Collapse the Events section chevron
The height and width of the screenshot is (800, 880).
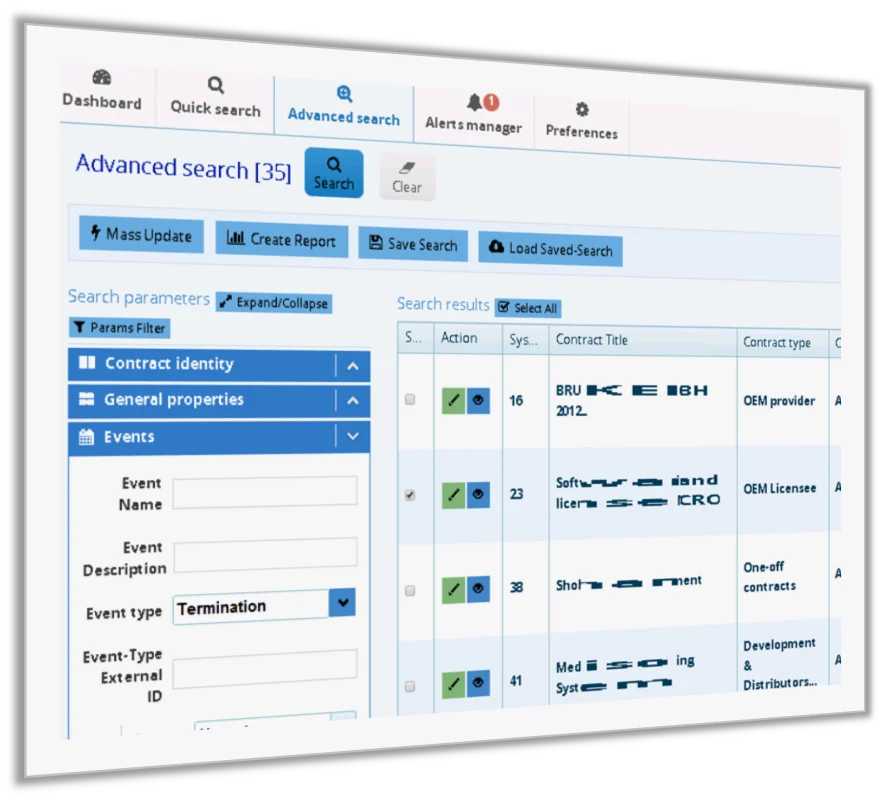coord(352,436)
